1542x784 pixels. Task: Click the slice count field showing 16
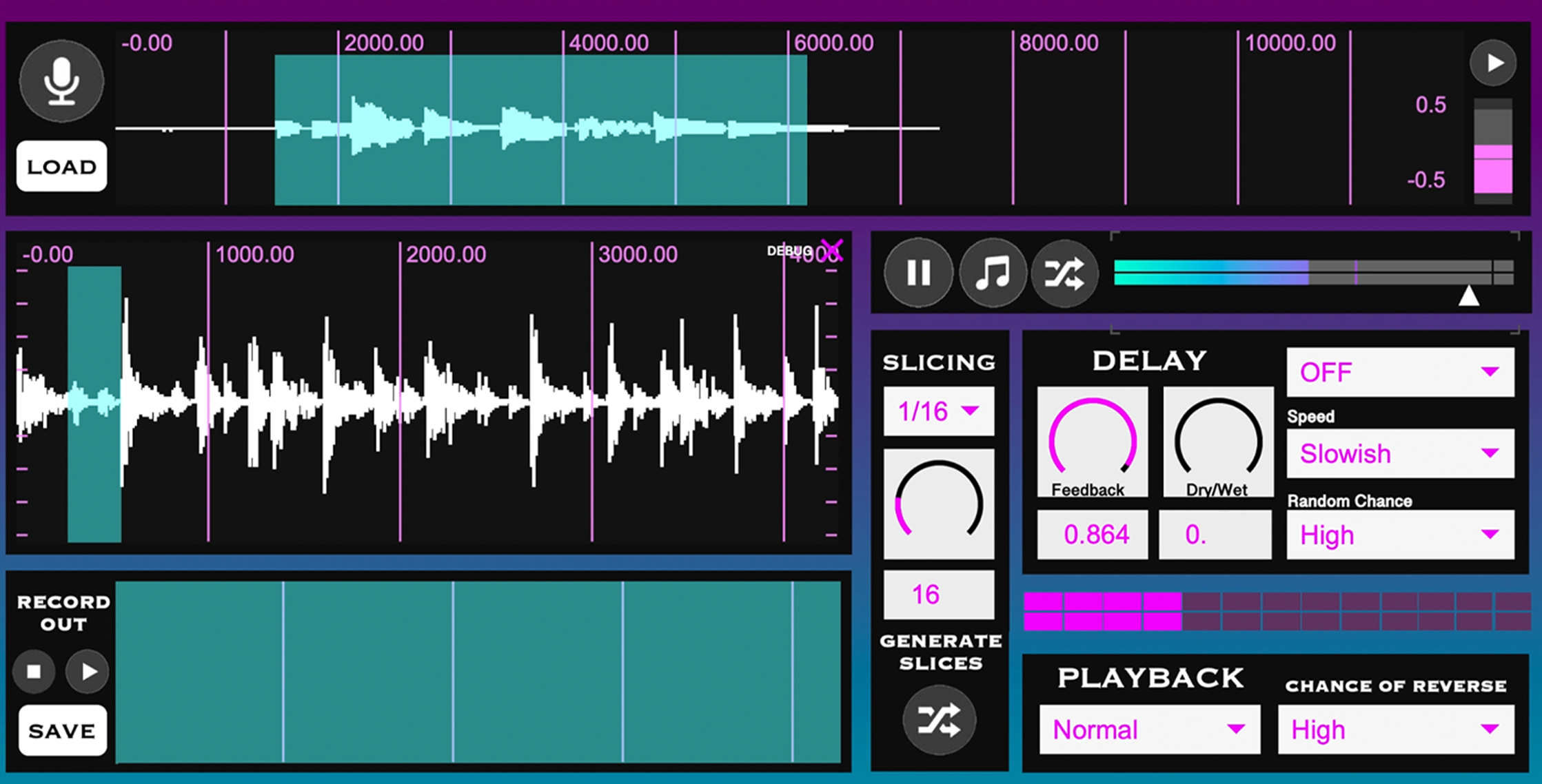(939, 594)
